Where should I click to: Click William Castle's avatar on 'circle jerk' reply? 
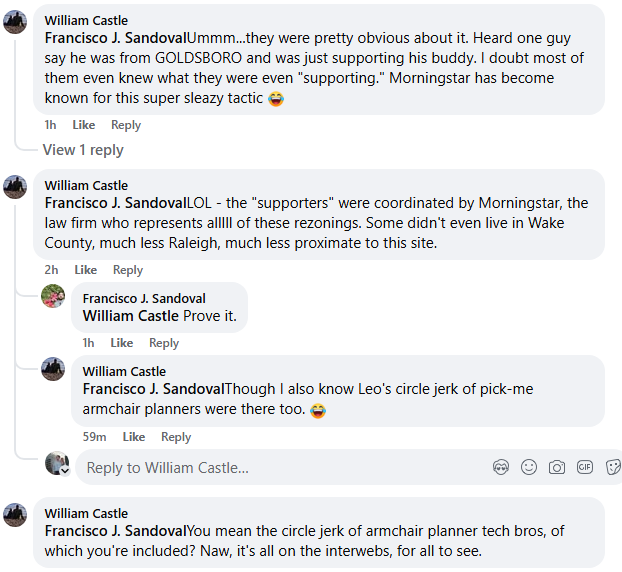[x=53, y=370]
